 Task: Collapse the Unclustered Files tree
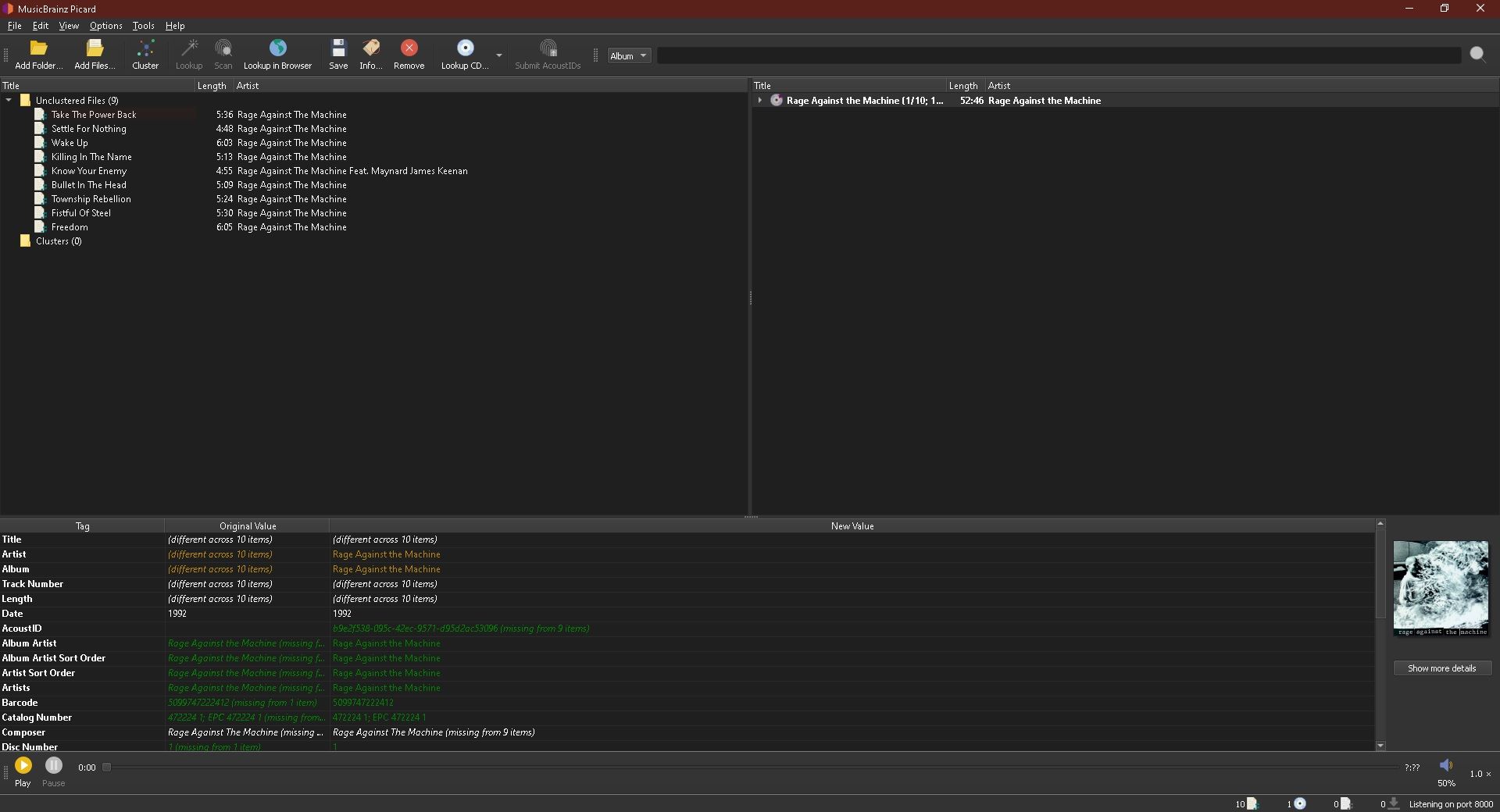pos(9,100)
